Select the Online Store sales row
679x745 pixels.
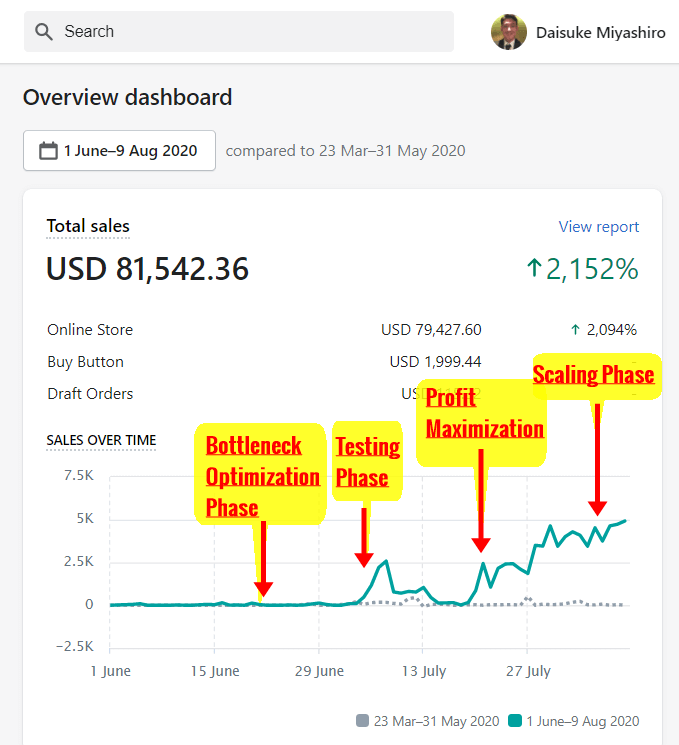pyautogui.click(x=90, y=330)
